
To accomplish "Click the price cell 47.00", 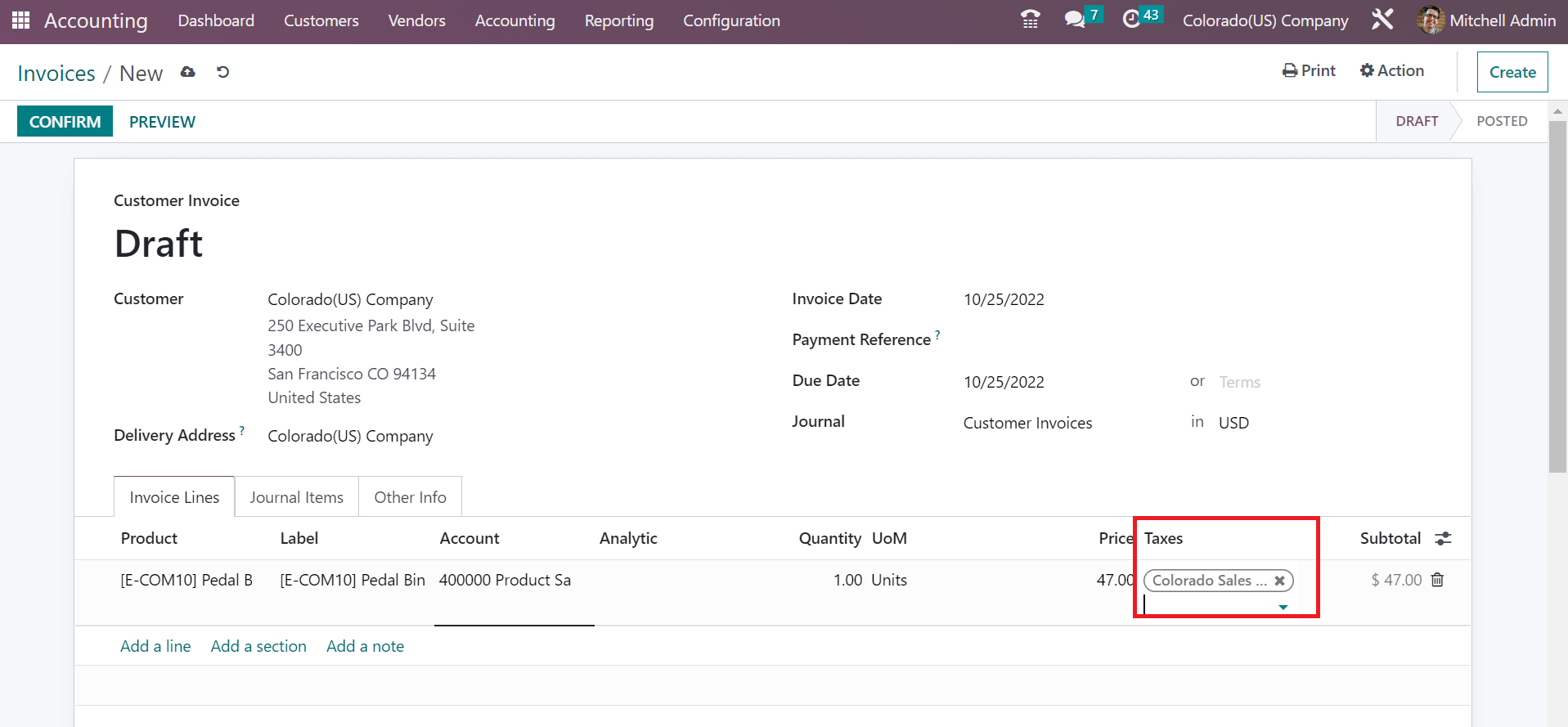I will coord(1116,580).
